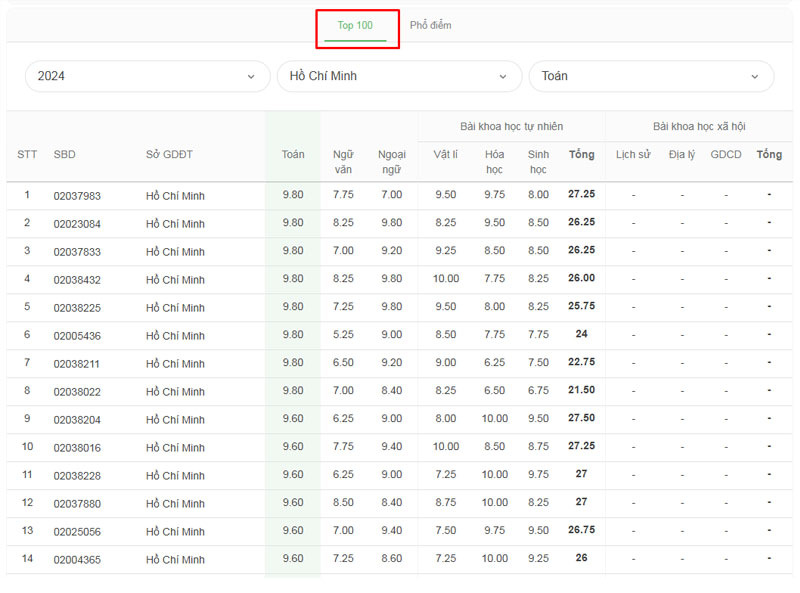Image resolution: width=800 pixels, height=593 pixels.
Task: Click the Ngữ văn column header
Action: click(343, 162)
